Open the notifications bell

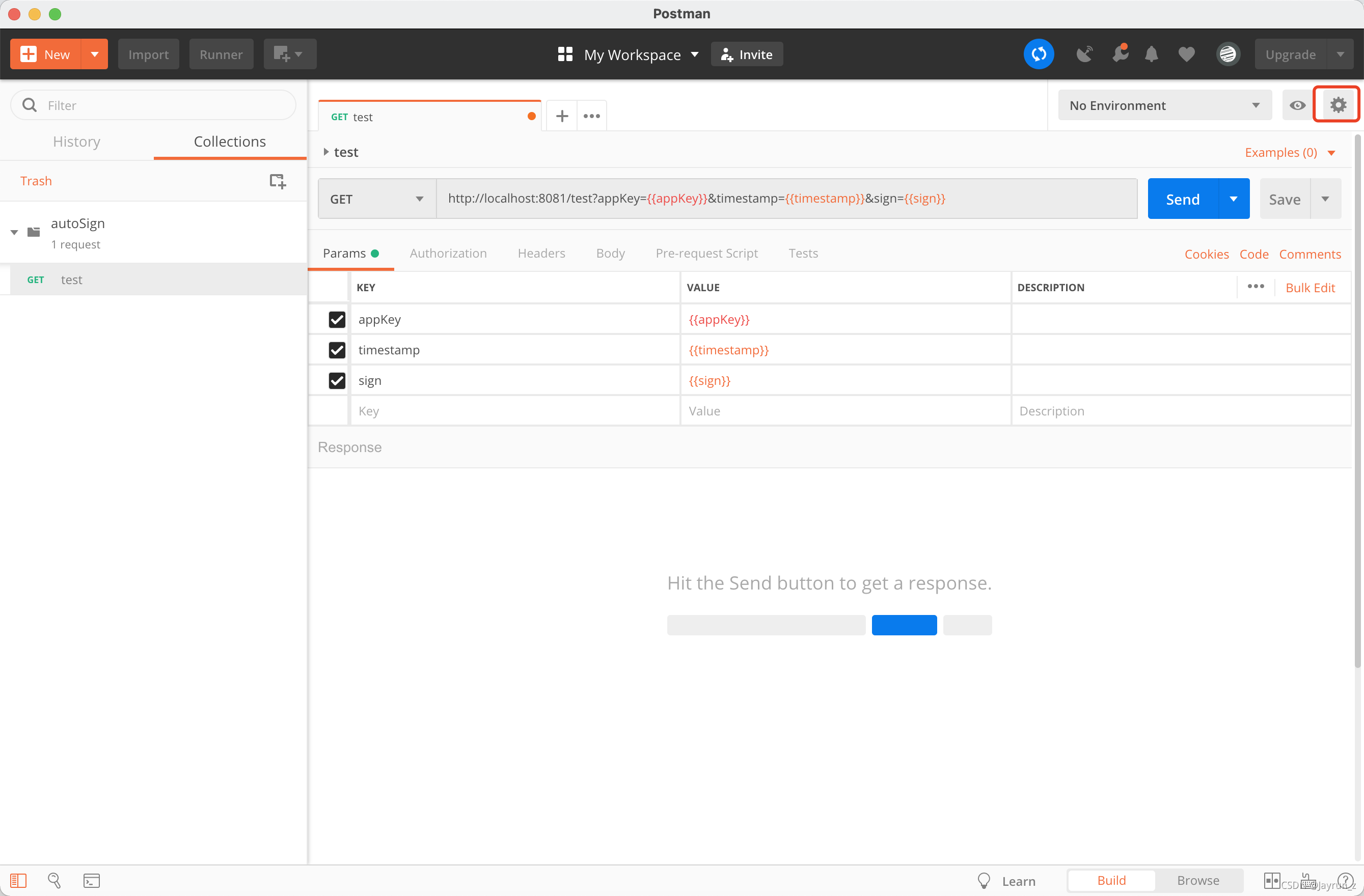[x=1152, y=54]
